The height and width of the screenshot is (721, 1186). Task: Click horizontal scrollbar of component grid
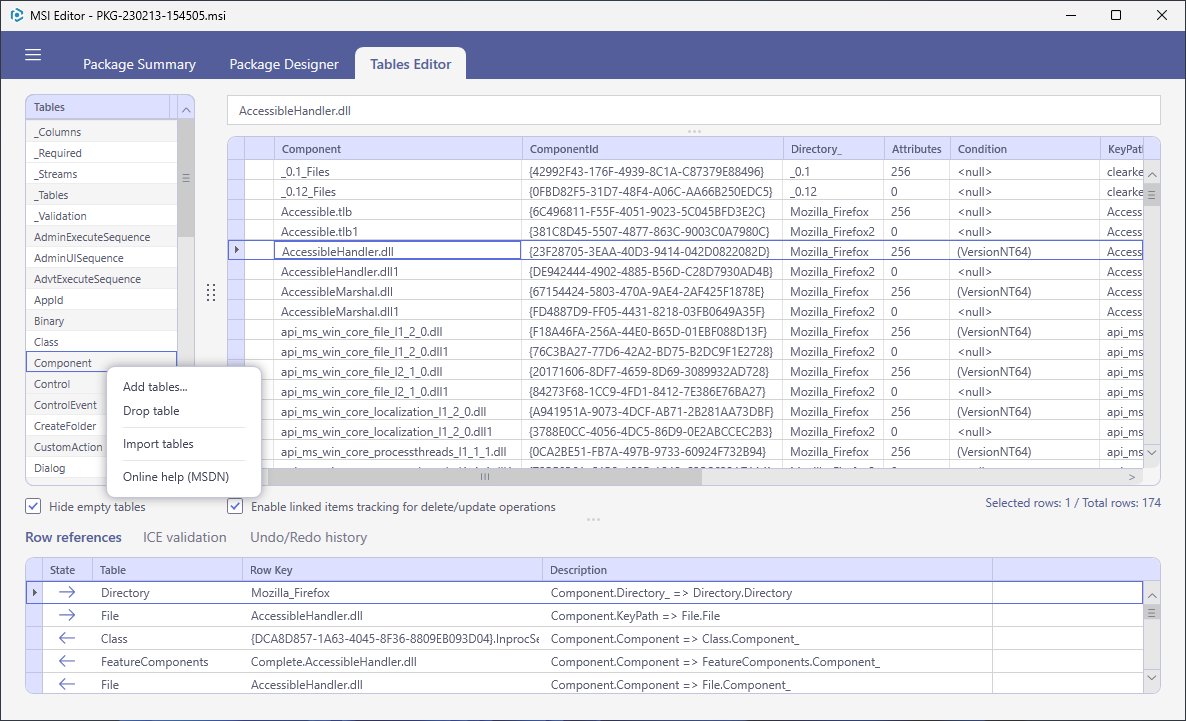[485, 477]
